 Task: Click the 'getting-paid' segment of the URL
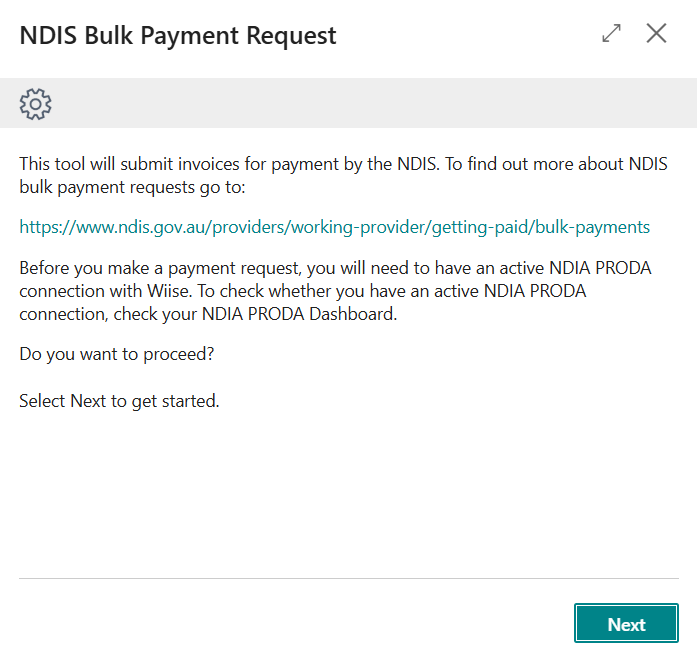tap(480, 227)
